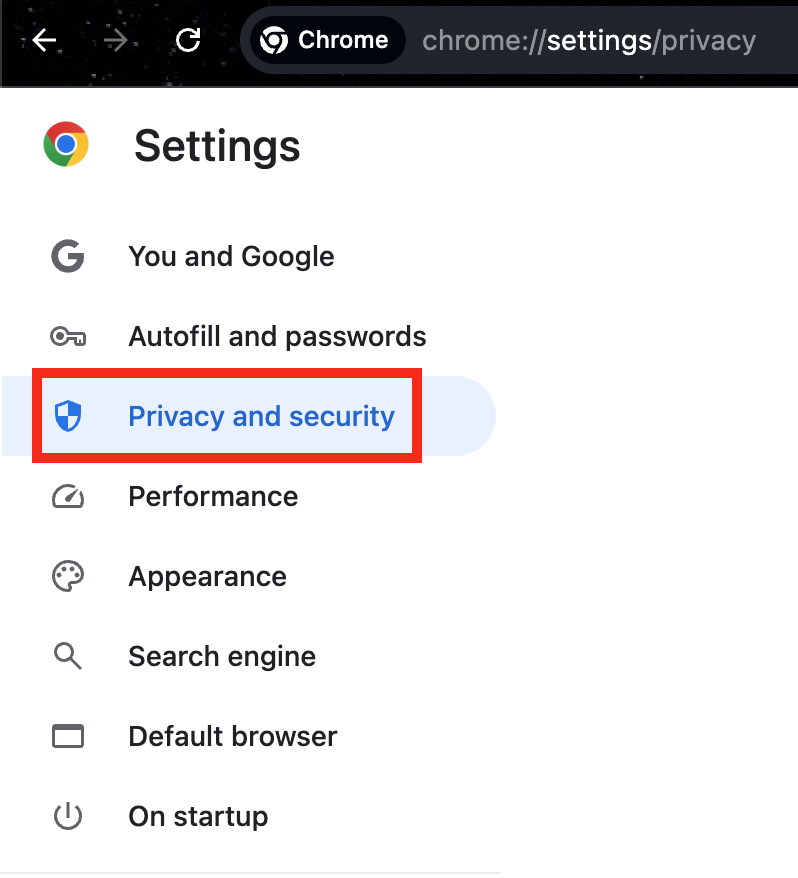This screenshot has height=878, width=798.
Task: Click the power icon for startup
Action: coord(68,816)
